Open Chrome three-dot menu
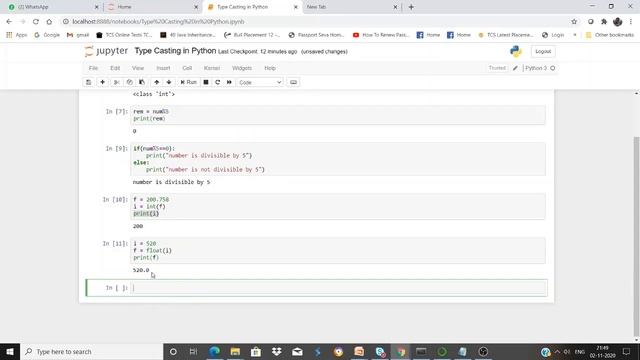This screenshot has height=360, width=640. [631, 22]
